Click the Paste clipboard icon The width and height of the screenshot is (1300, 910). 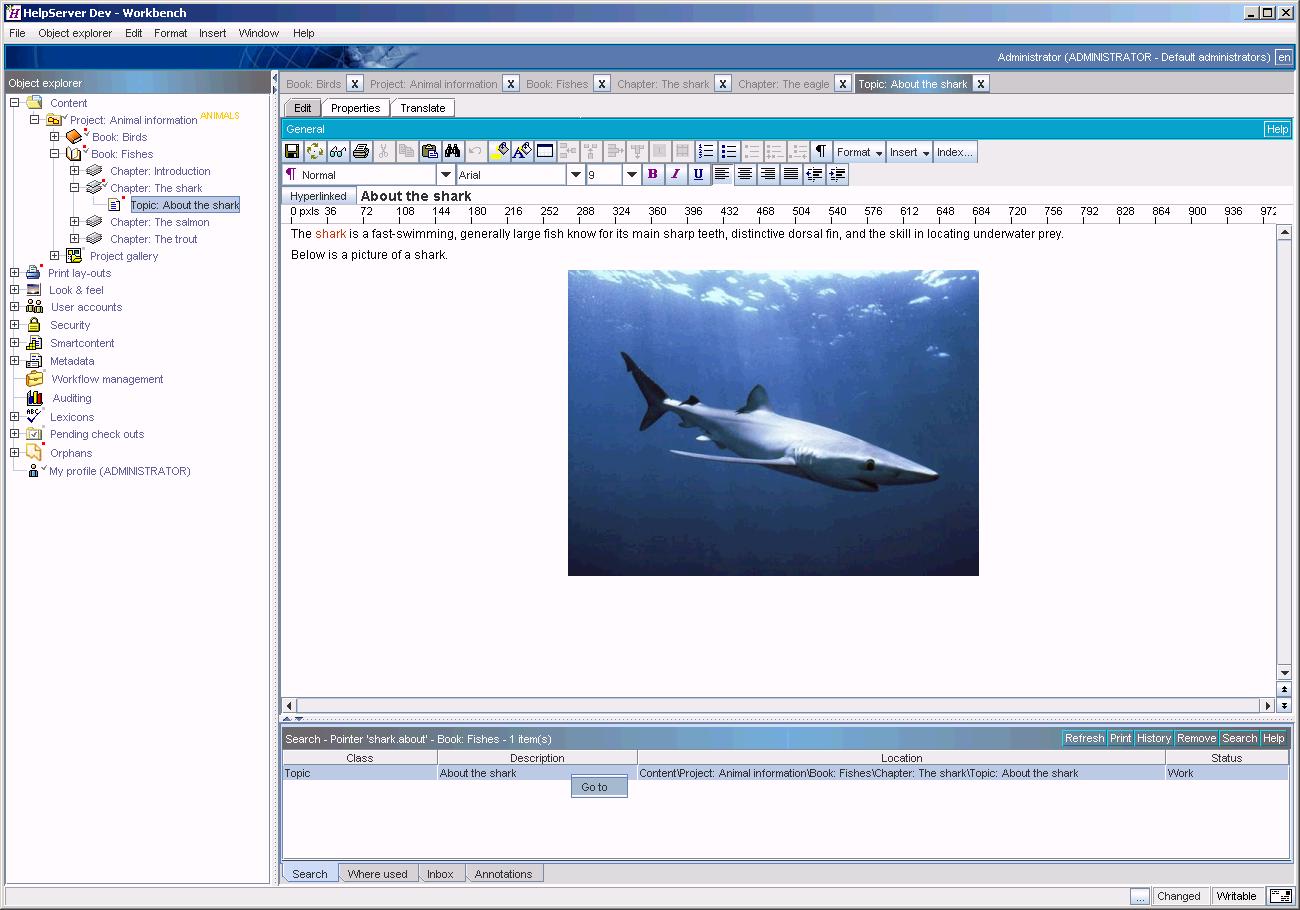click(430, 152)
